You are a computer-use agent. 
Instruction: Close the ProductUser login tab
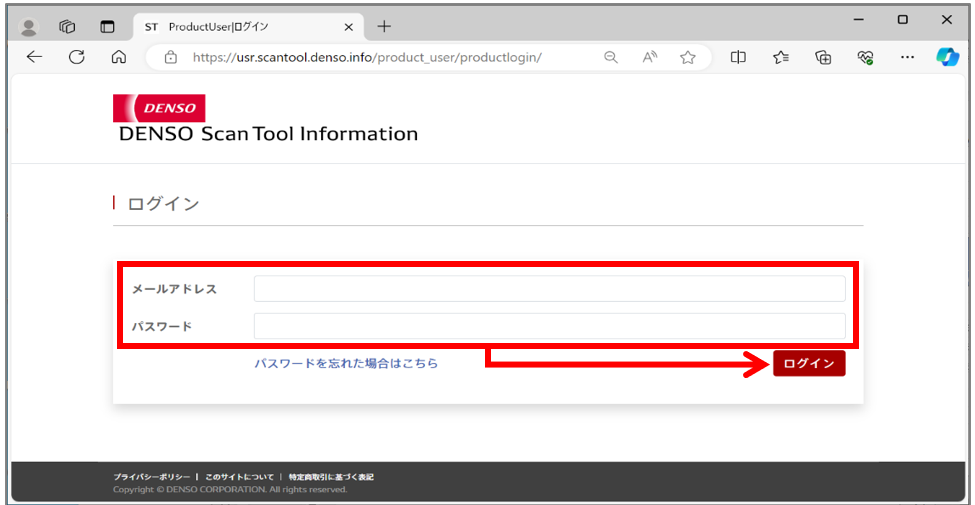pos(349,27)
